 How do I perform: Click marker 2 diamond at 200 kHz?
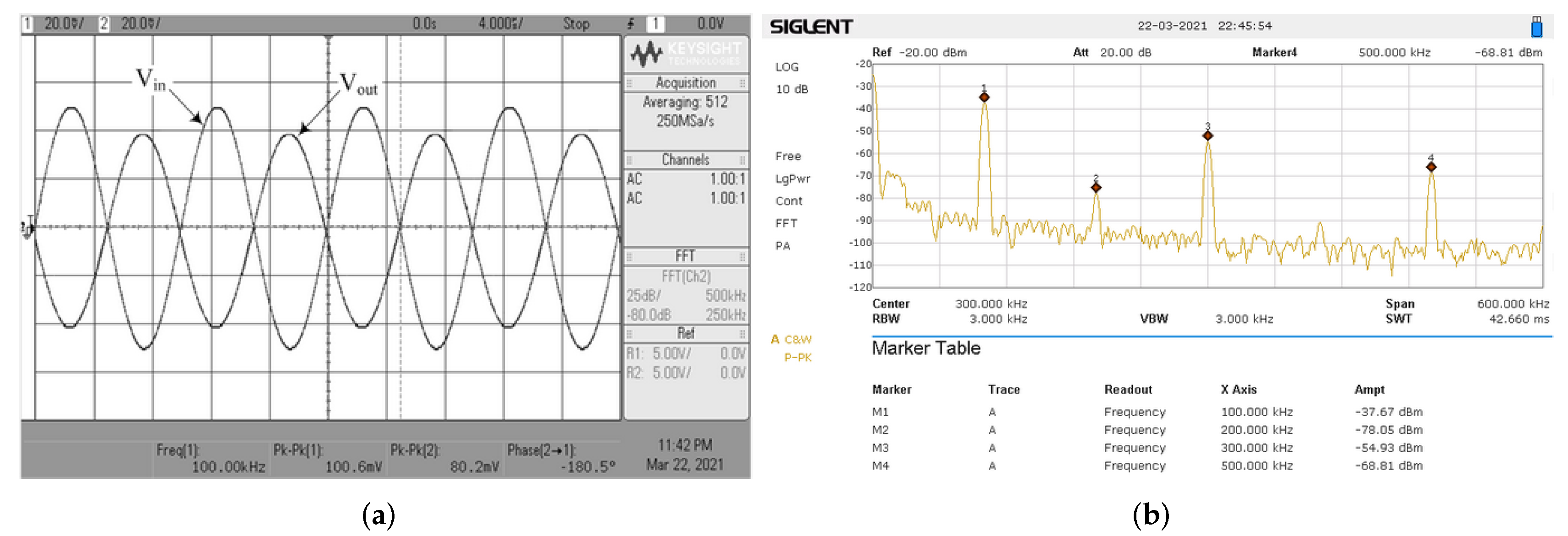[1096, 188]
